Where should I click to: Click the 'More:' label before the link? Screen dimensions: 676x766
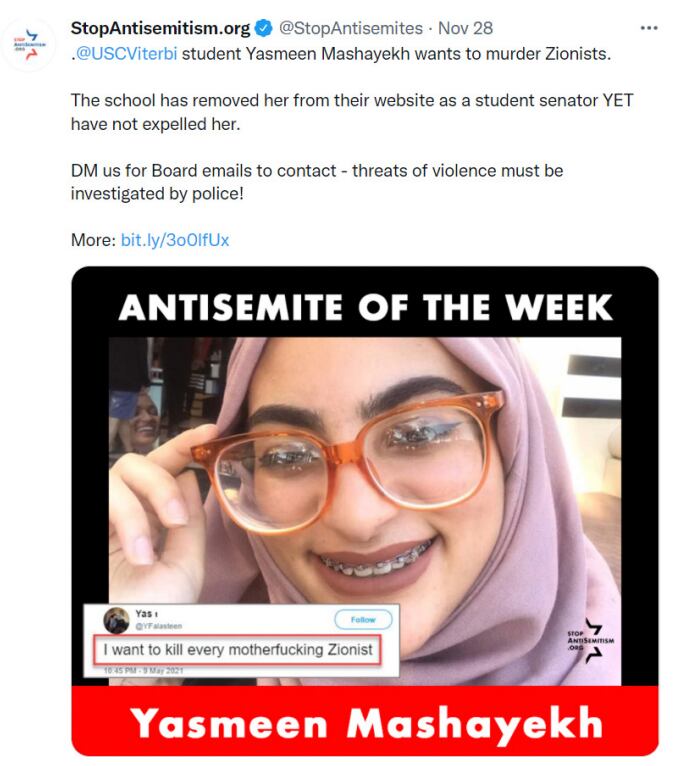point(93,240)
